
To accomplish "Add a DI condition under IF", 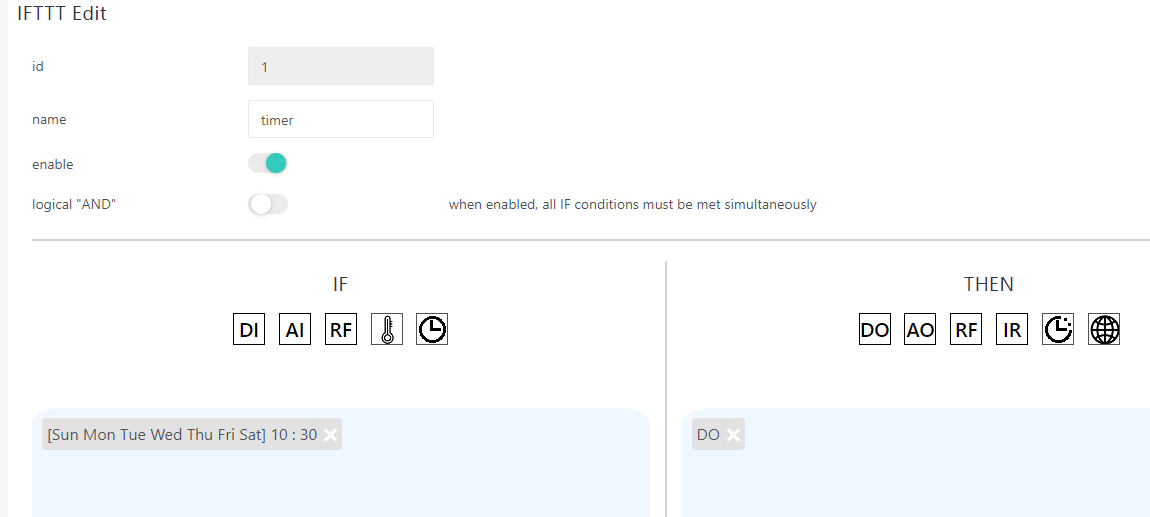I will tap(249, 330).
